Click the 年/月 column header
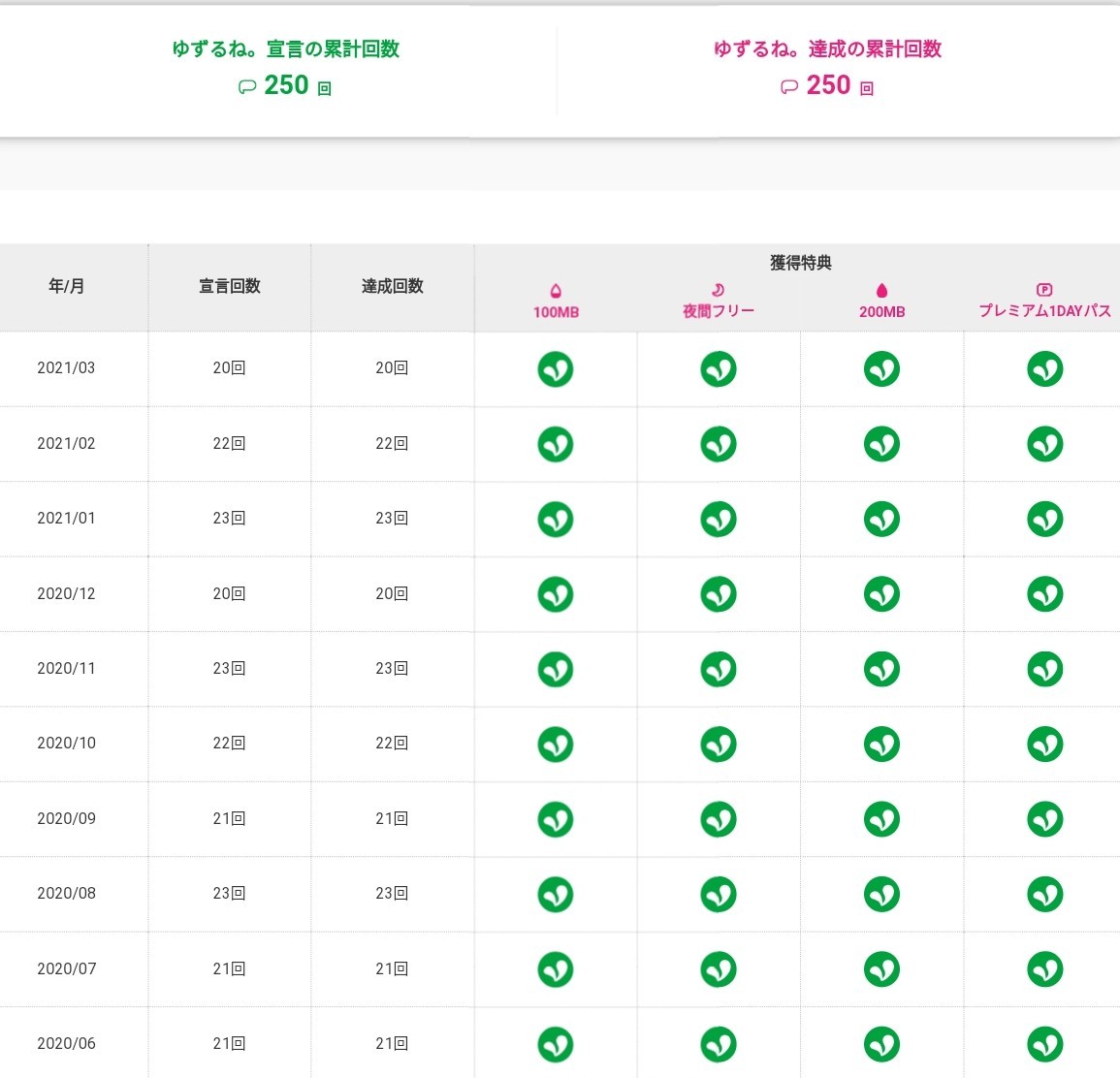 click(67, 287)
